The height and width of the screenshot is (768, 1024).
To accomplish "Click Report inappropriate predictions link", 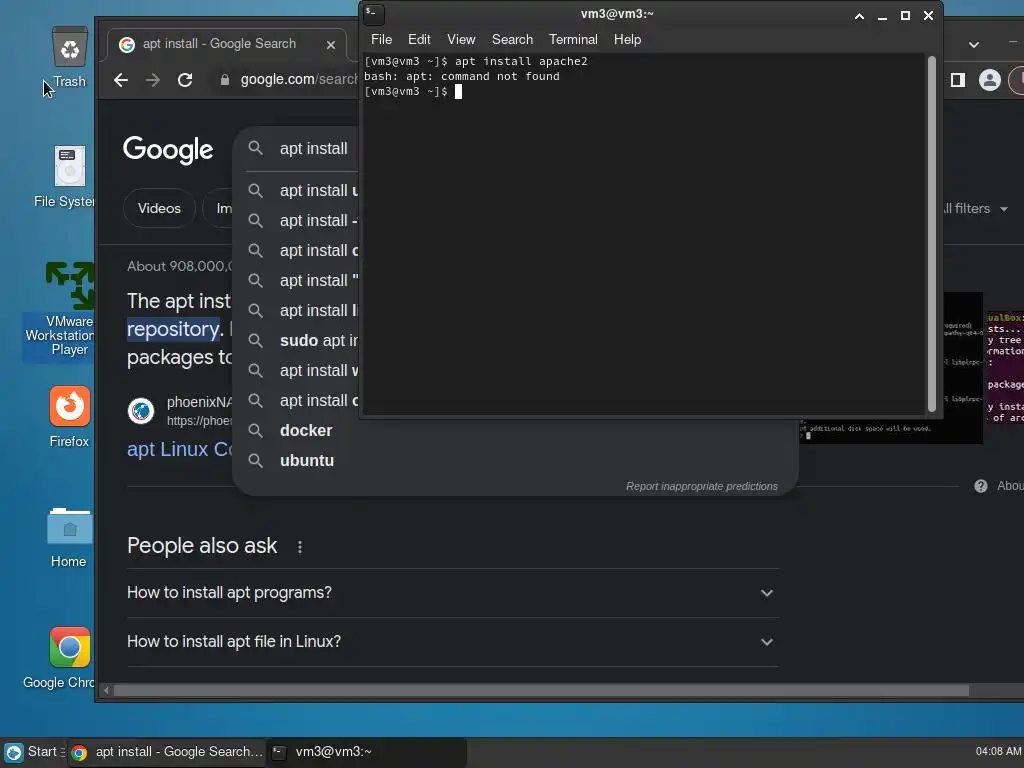I will click(701, 486).
